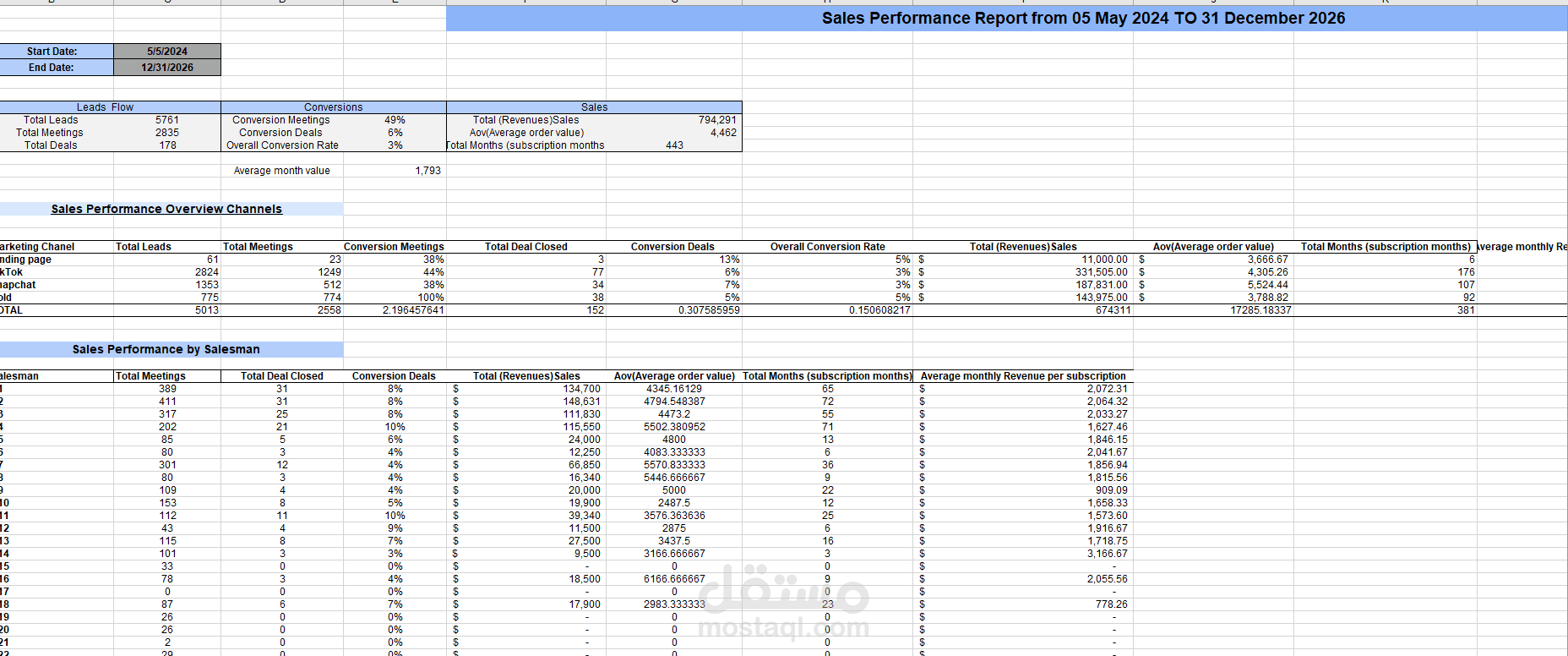Click the Conversion Meetings column header
Image resolution: width=1568 pixels, height=656 pixels.
click(394, 247)
